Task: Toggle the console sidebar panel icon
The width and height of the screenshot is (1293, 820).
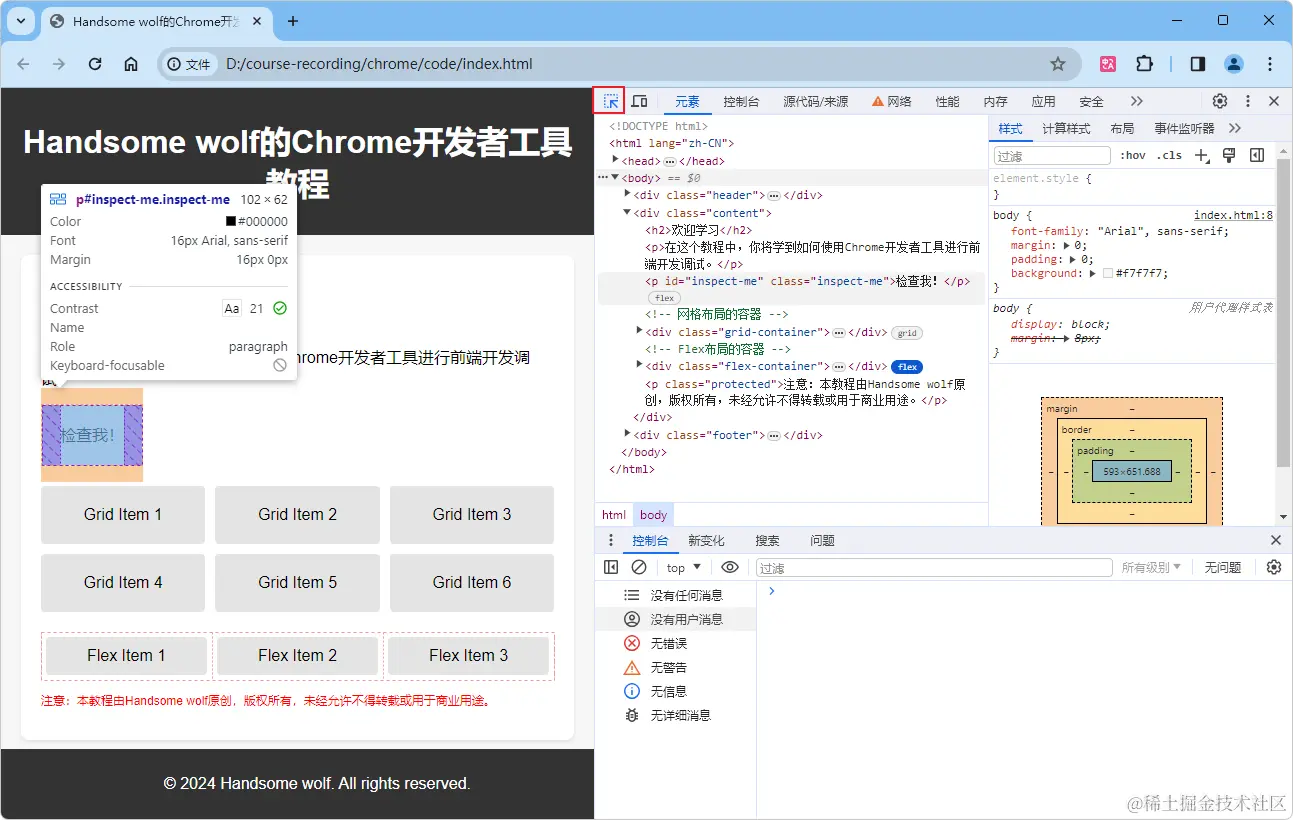Action: (611, 567)
